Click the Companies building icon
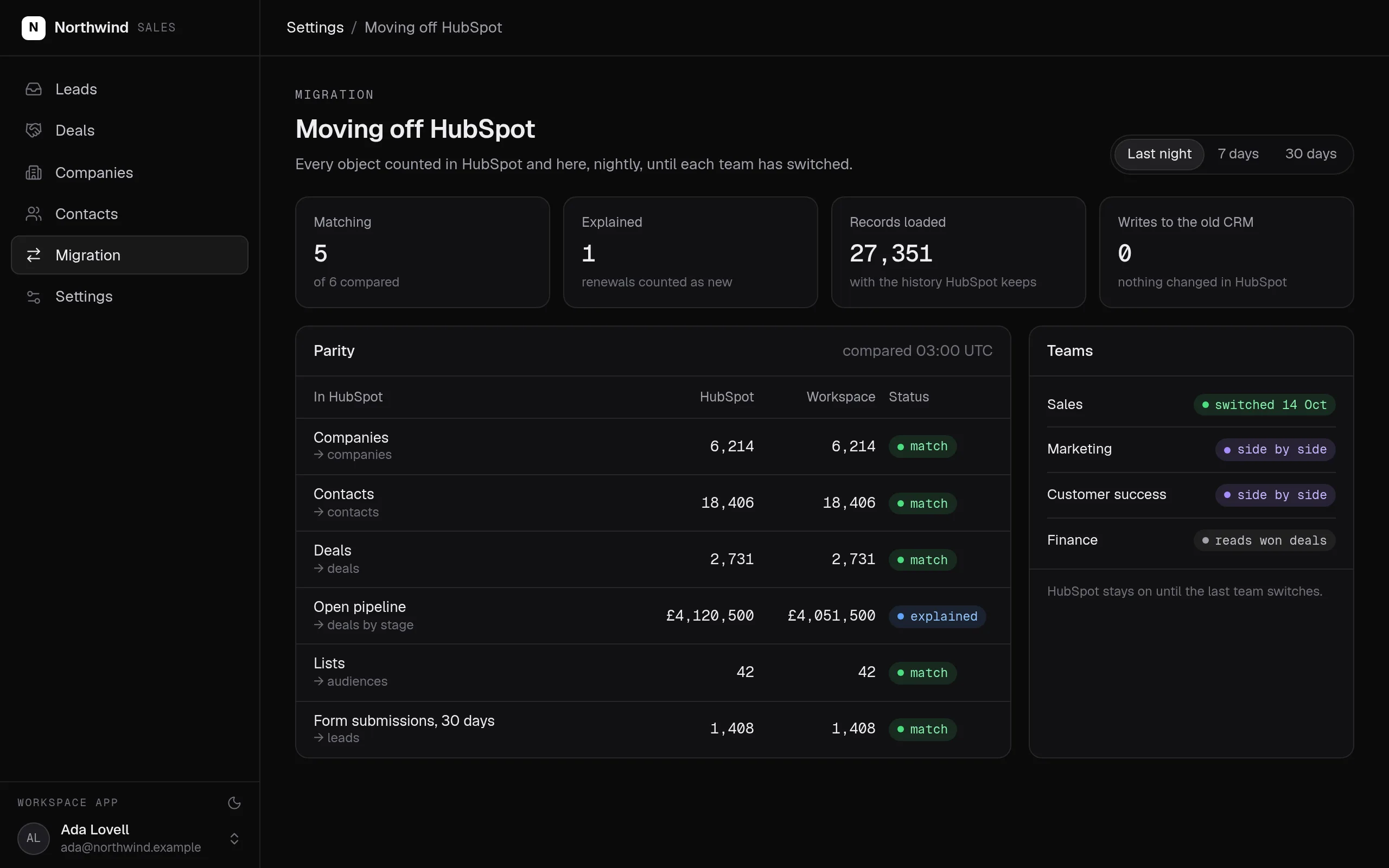Viewport: 1389px width, 868px height. point(33,172)
